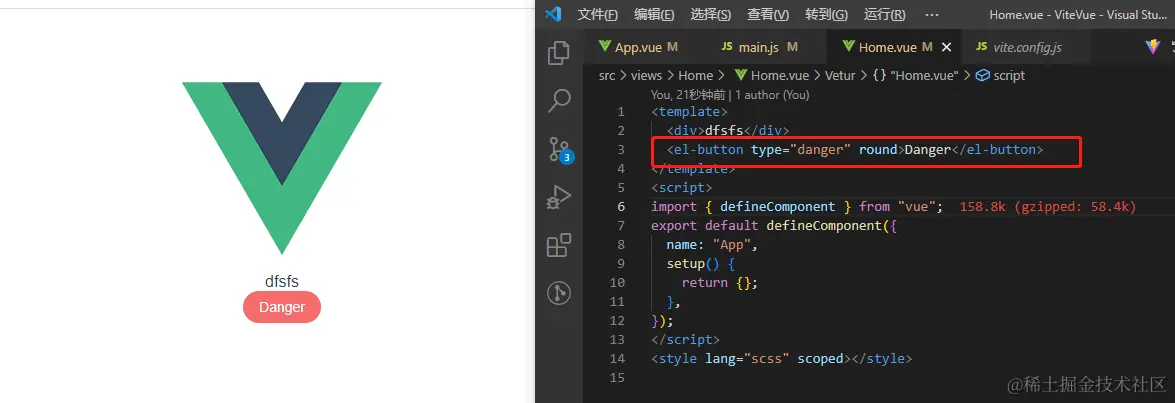Click the window title Home.vue - ViteVue
Screen dimensions: 1175x403
click(x=1078, y=14)
